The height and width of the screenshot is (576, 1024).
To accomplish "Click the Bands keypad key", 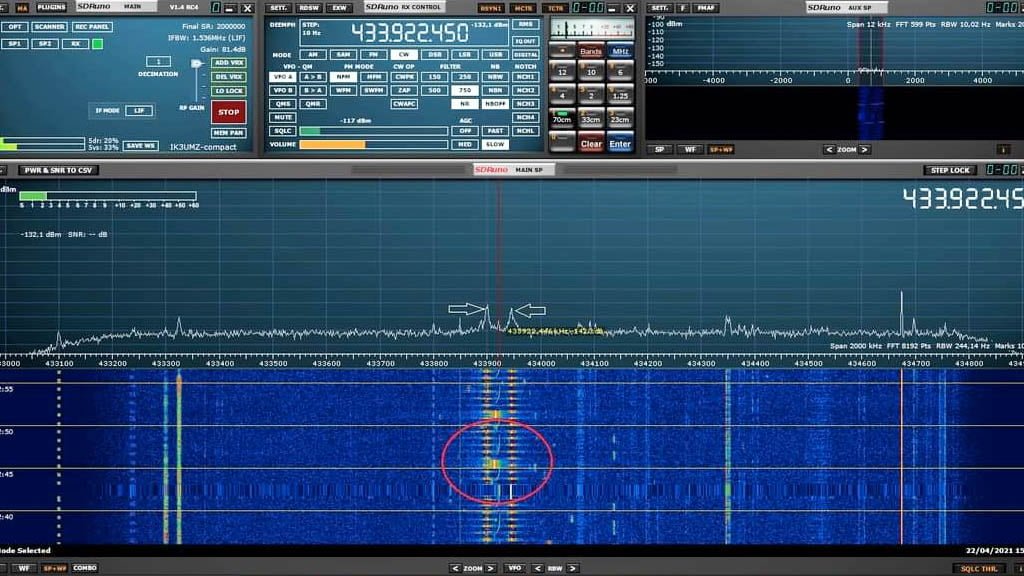I will click(591, 51).
